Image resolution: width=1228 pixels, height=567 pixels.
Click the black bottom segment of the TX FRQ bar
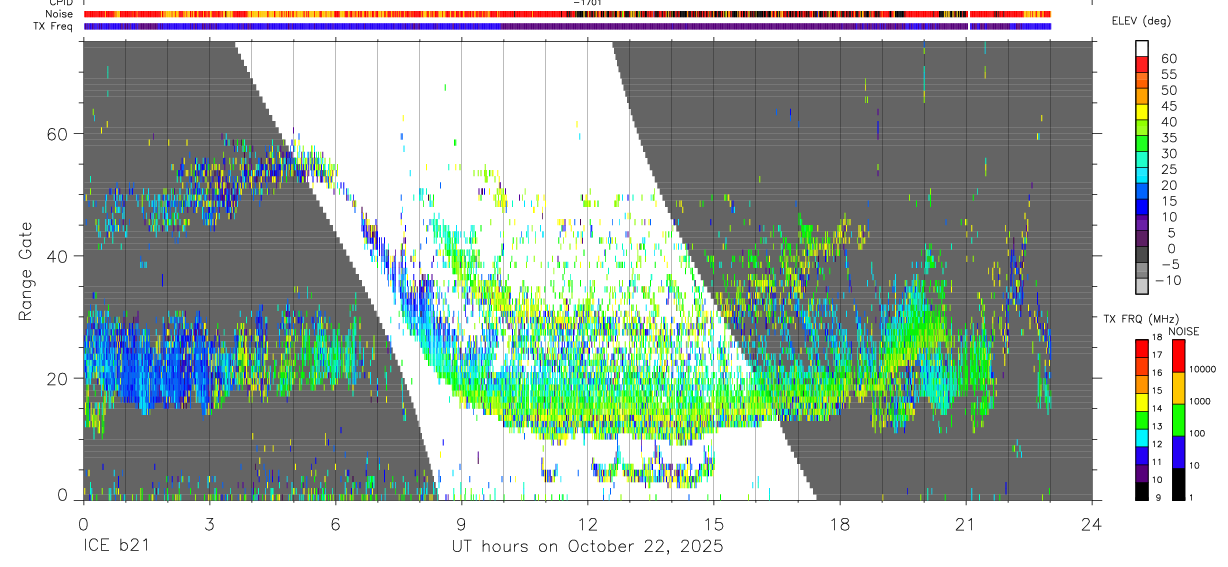click(1142, 491)
